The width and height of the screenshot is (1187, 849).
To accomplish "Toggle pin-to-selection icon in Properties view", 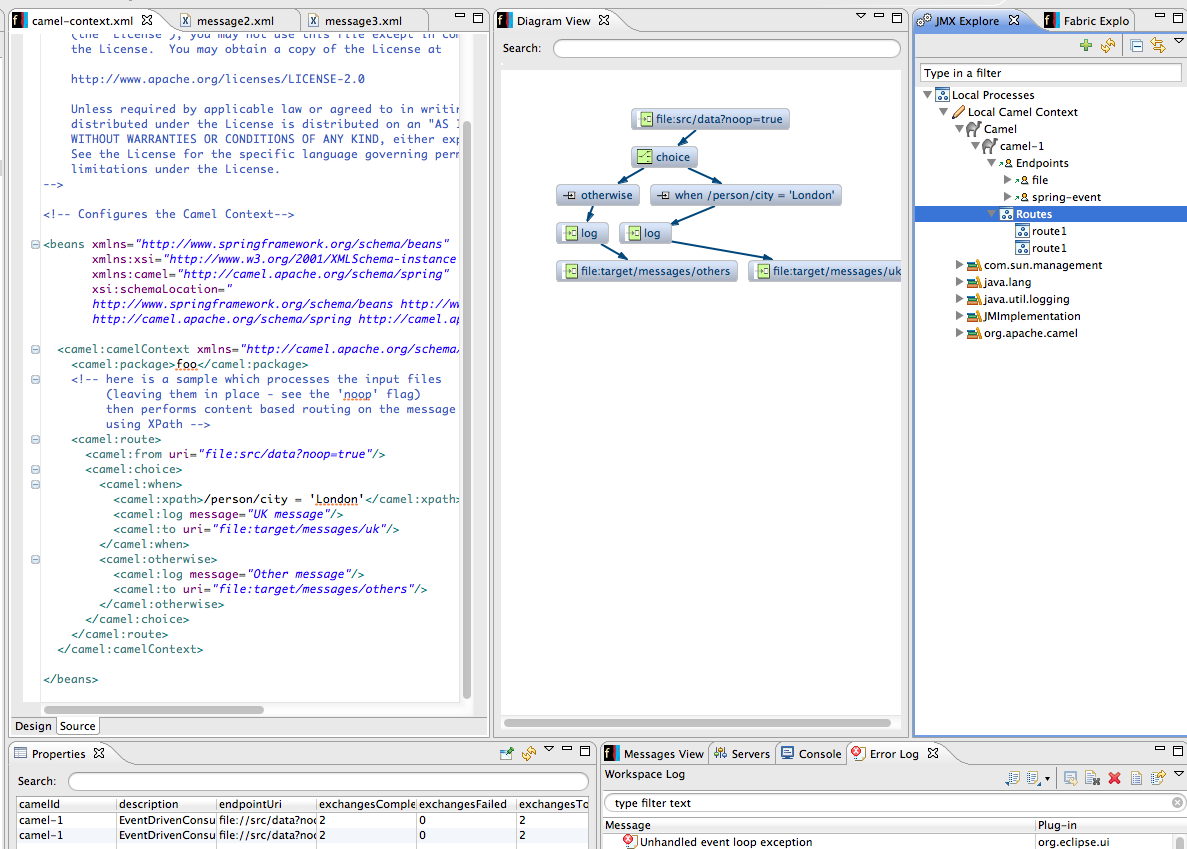I will 507,754.
